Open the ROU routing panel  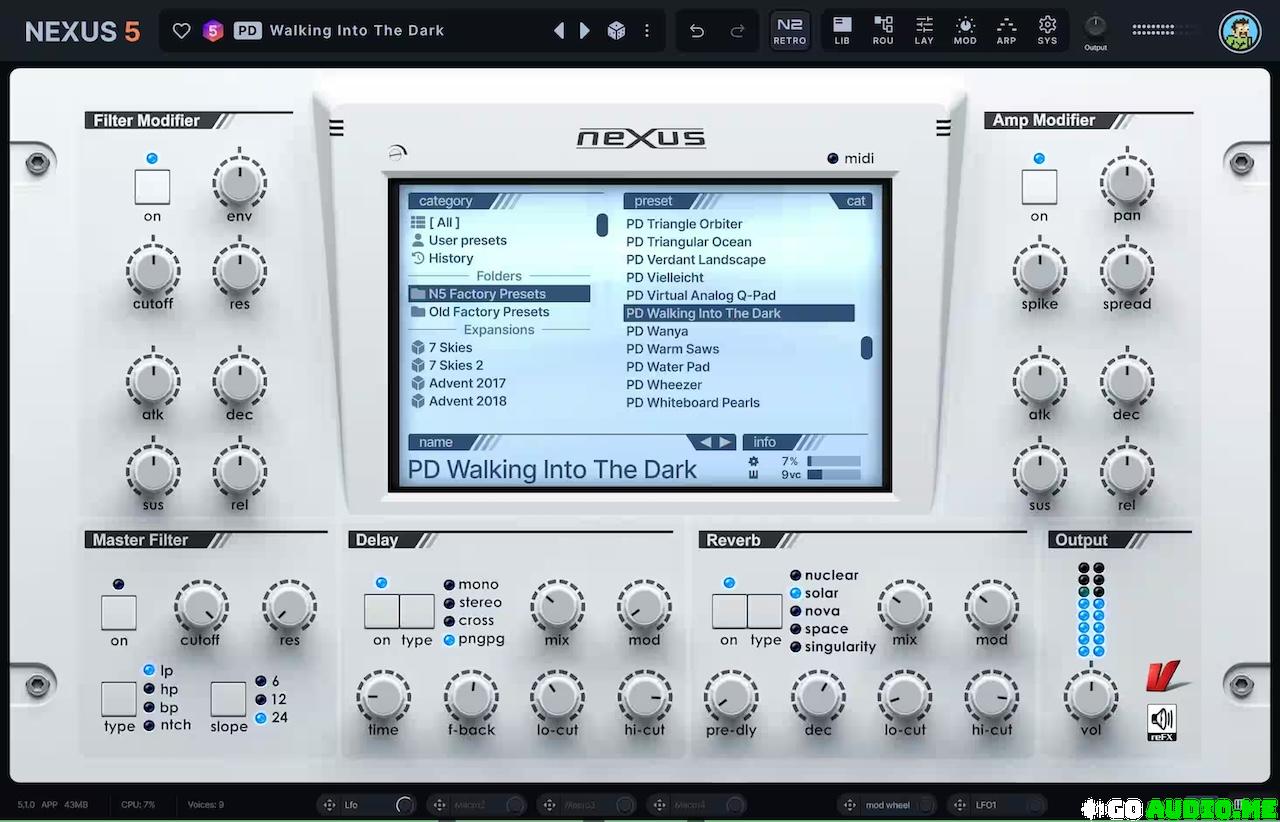(x=883, y=30)
